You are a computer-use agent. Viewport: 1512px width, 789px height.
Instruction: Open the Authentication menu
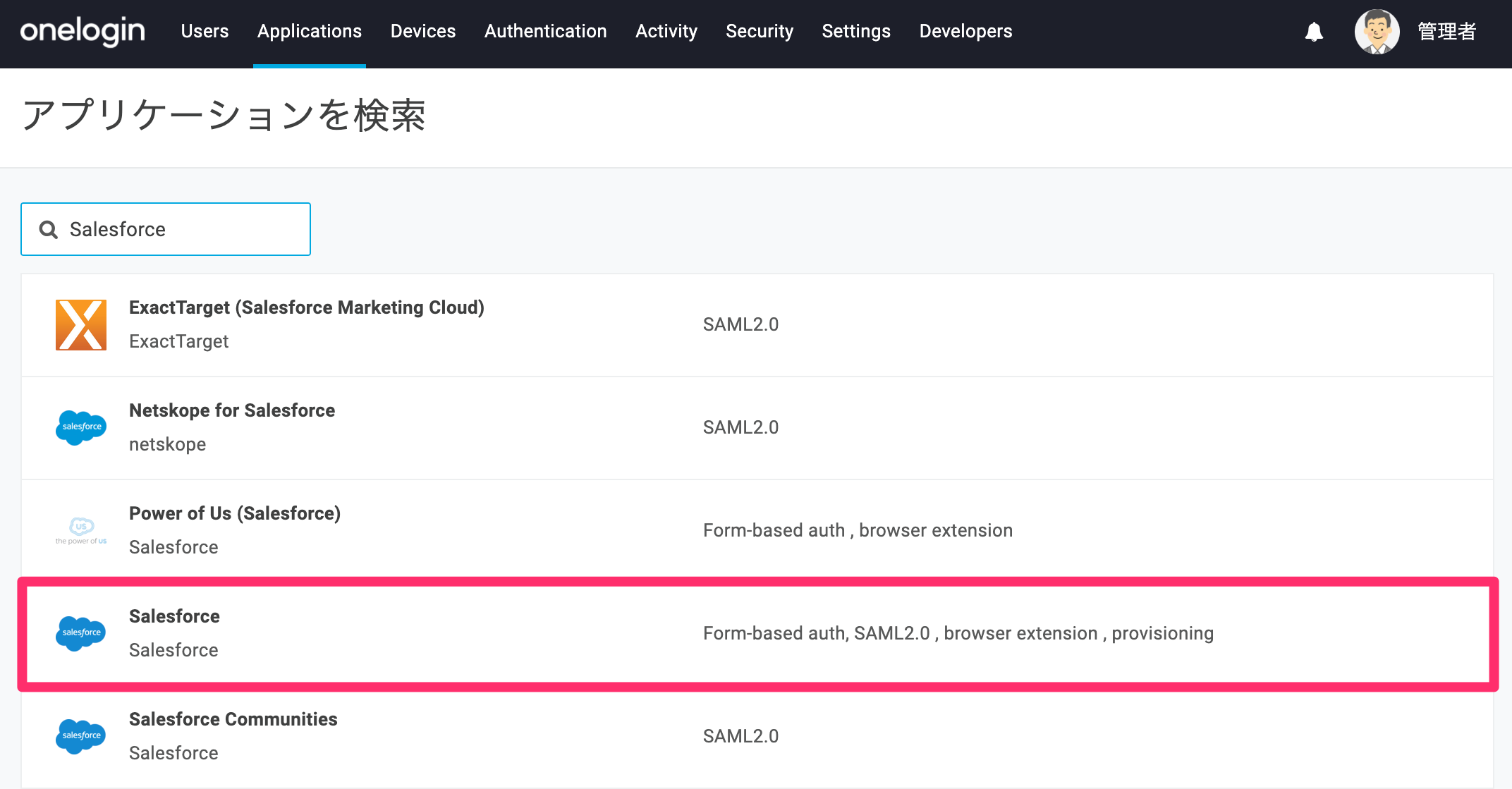point(545,31)
